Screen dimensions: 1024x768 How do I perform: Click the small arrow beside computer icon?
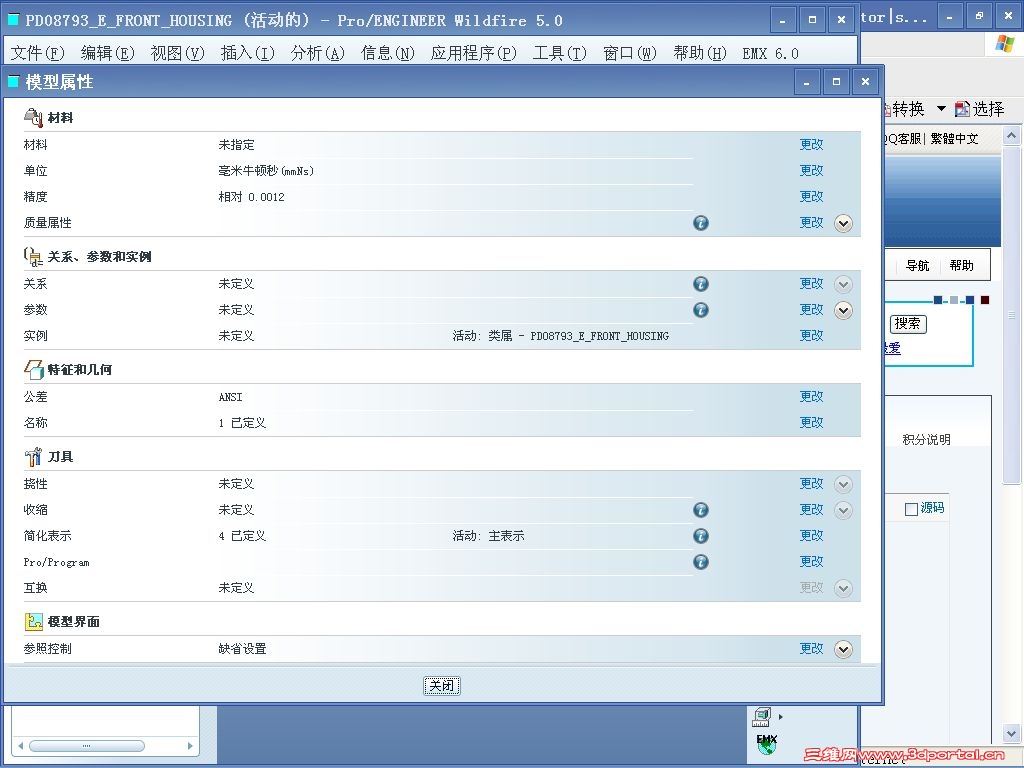780,716
